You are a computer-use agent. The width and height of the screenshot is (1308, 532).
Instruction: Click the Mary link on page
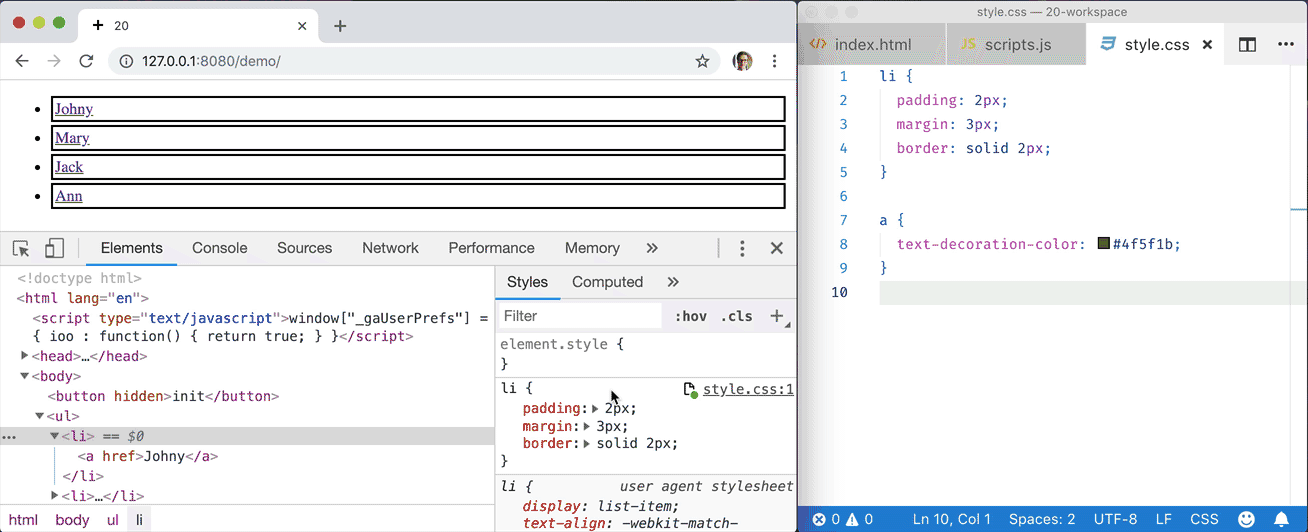(x=72, y=138)
